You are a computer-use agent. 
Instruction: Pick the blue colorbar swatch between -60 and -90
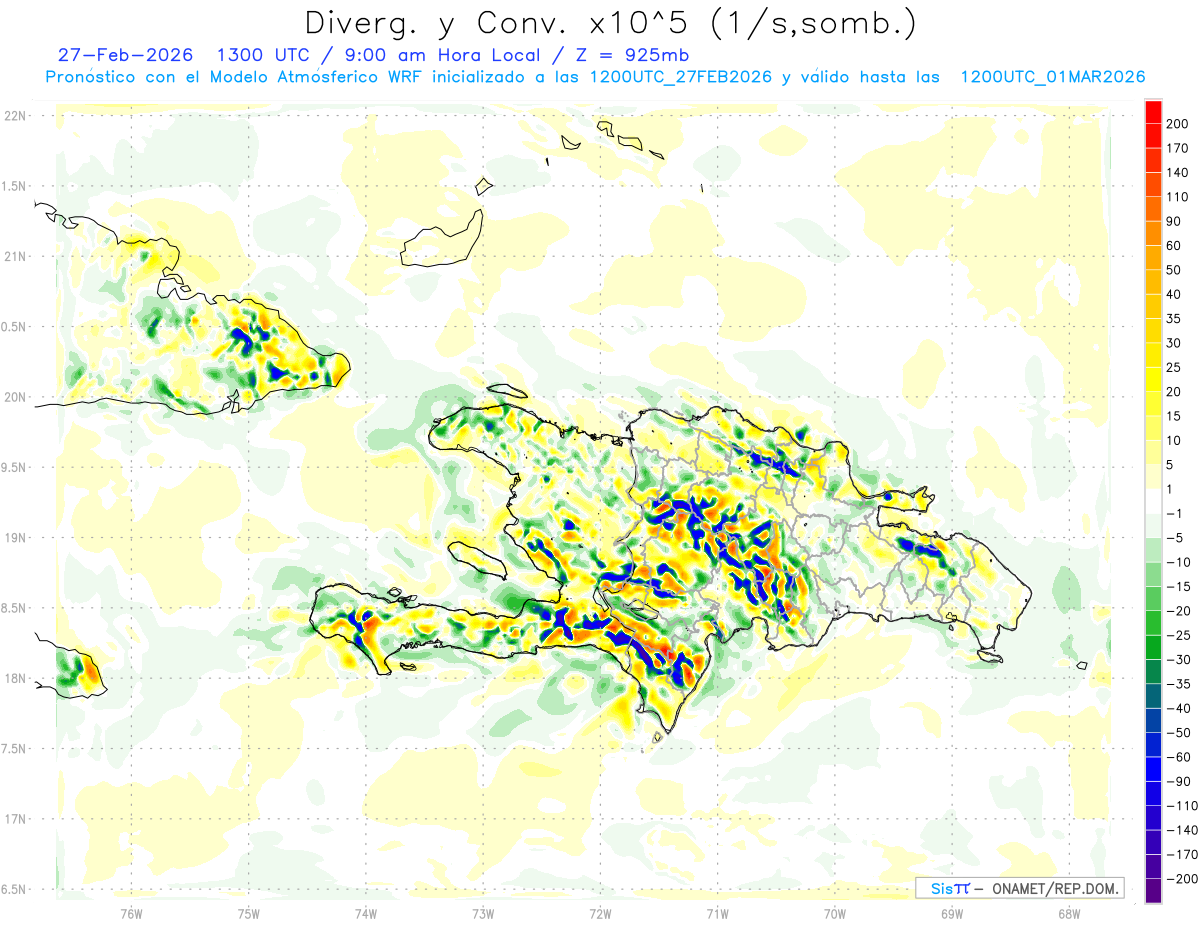pos(1153,769)
